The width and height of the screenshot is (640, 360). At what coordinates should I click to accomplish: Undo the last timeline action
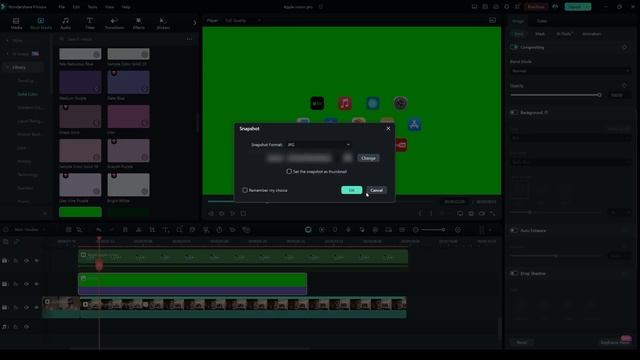click(x=98, y=230)
